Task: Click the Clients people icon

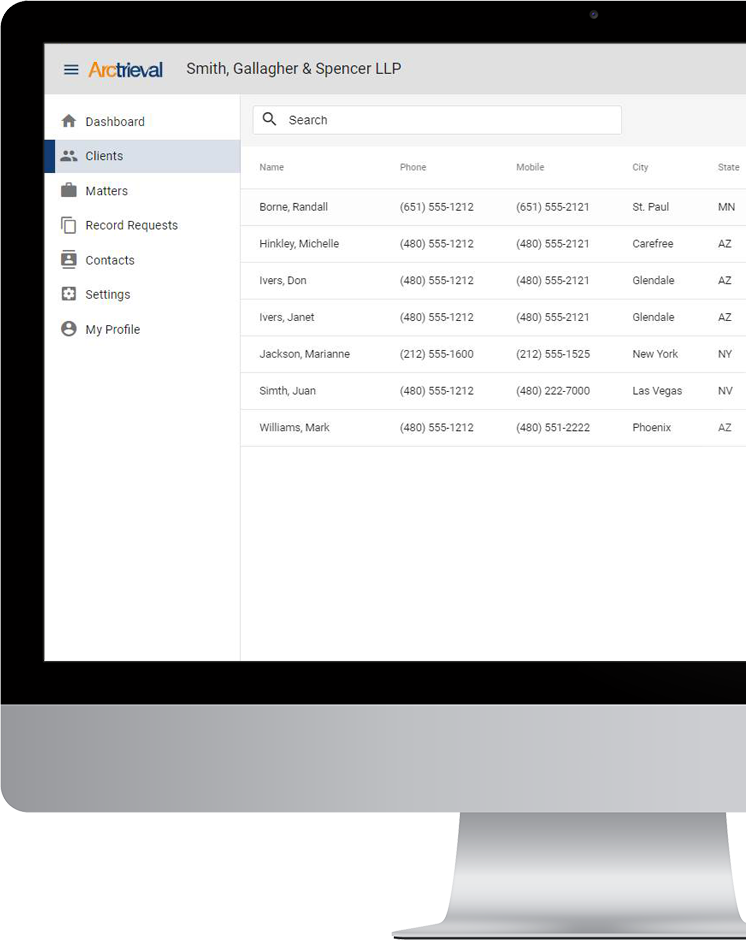Action: tap(69, 156)
